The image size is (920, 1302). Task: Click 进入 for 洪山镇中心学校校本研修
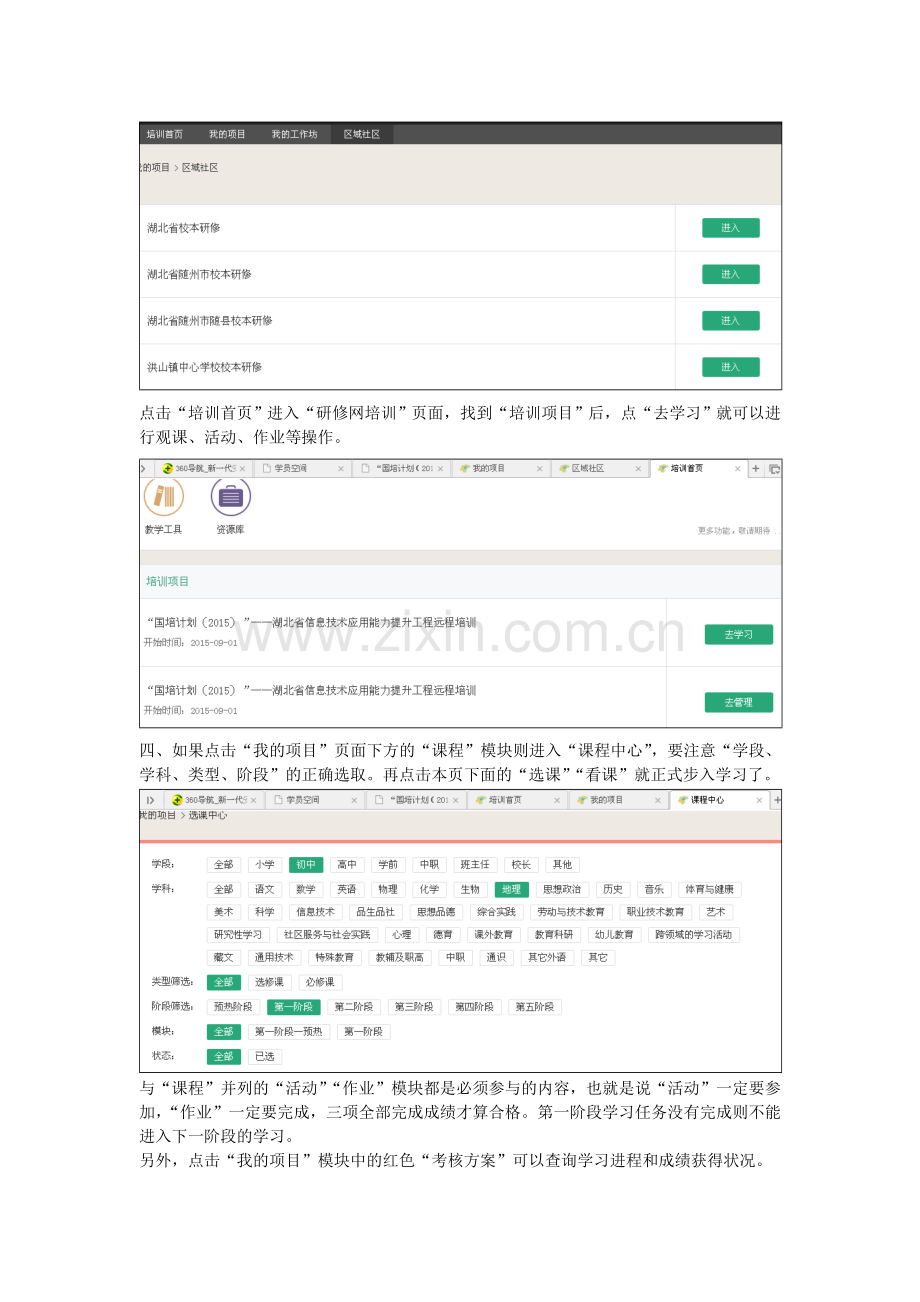730,367
